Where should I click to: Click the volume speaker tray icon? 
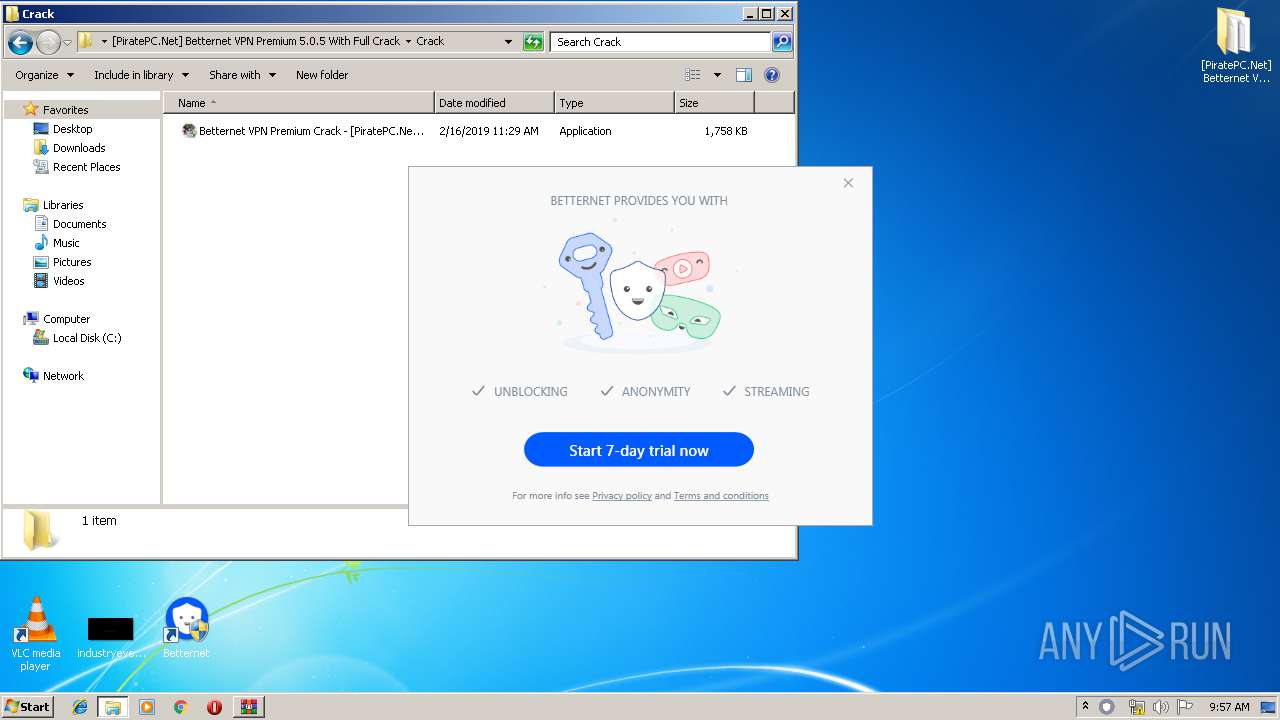tap(1160, 707)
